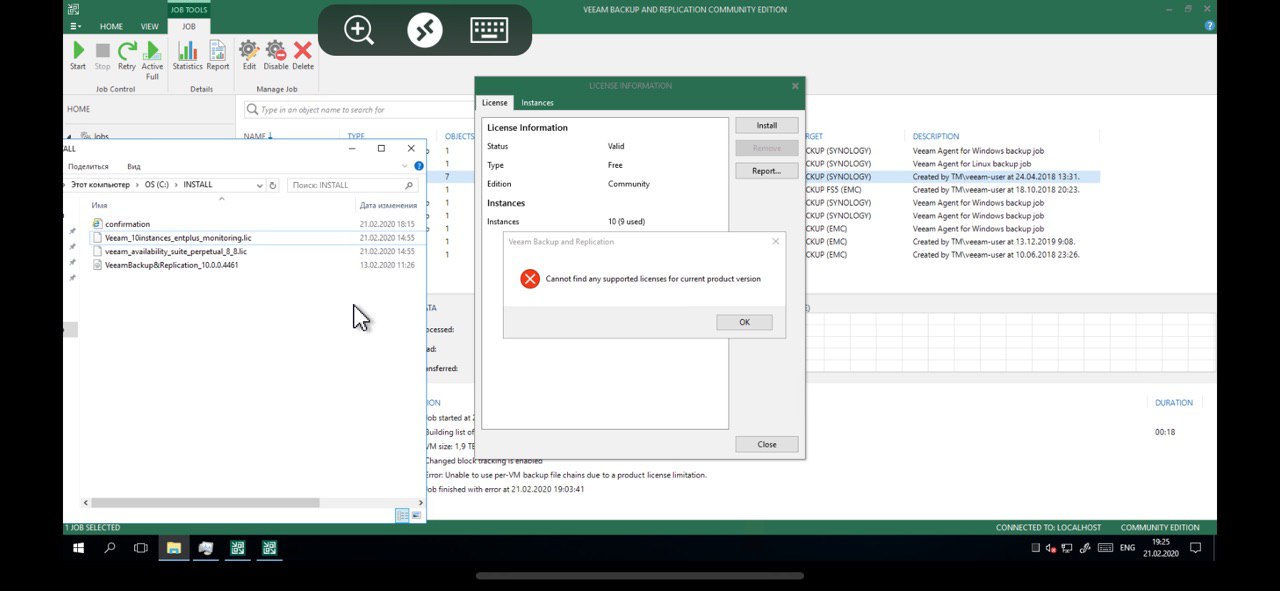Click the Start job icon
Viewport: 1280px width, 591px height.
[x=78, y=52]
